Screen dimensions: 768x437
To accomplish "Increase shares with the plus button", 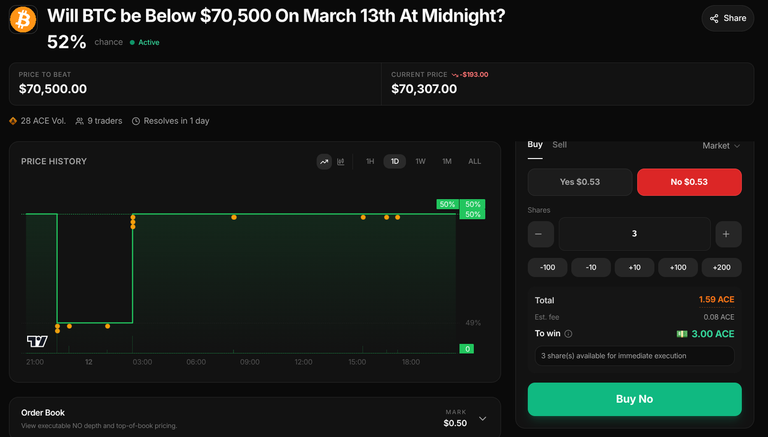I will [725, 234].
